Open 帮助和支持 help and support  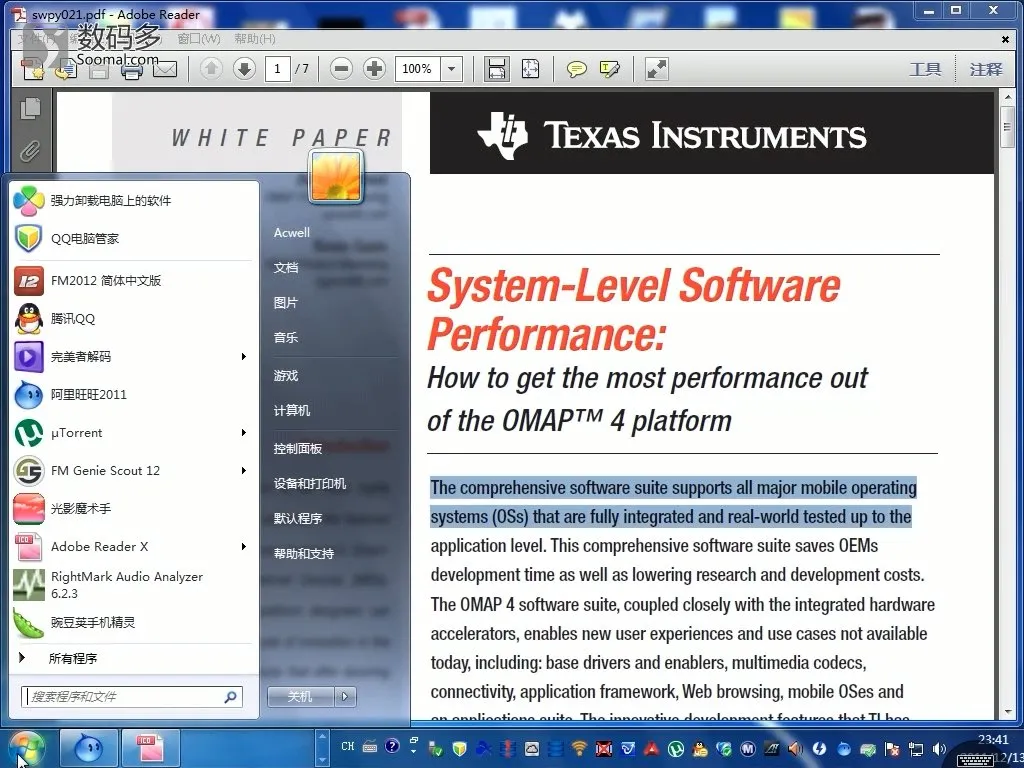click(x=304, y=554)
